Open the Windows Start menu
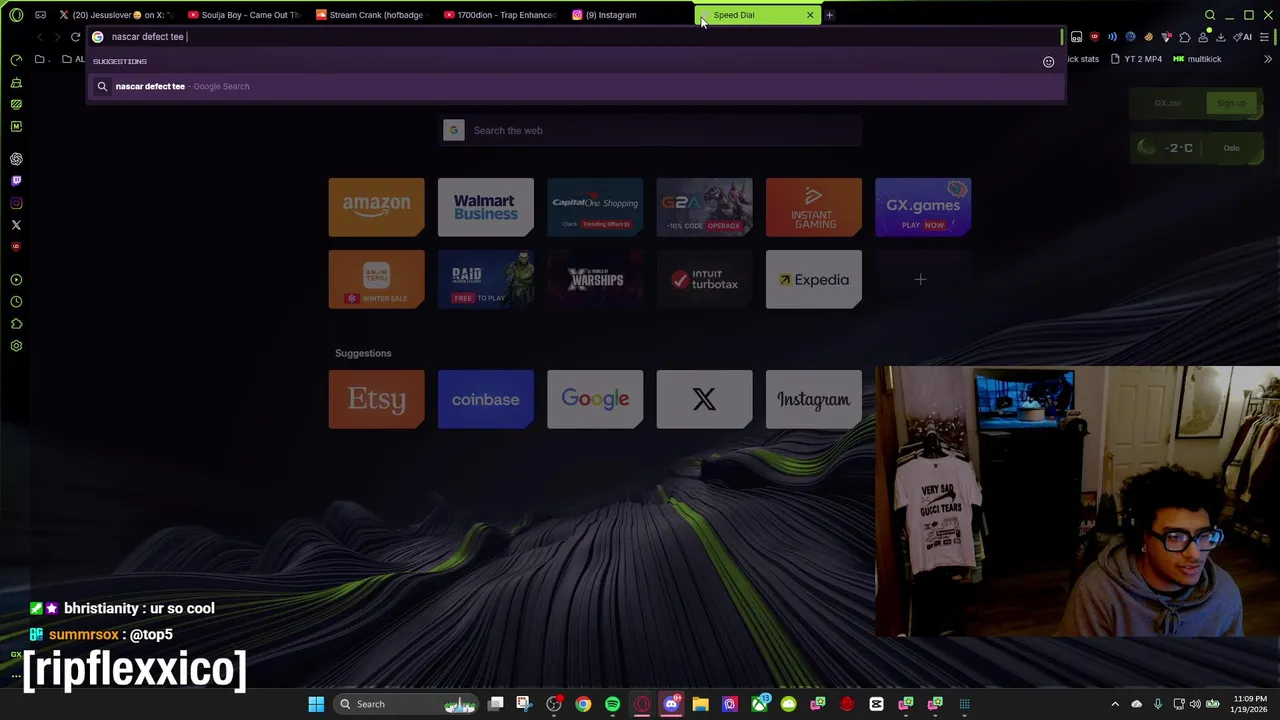 pyautogui.click(x=316, y=704)
